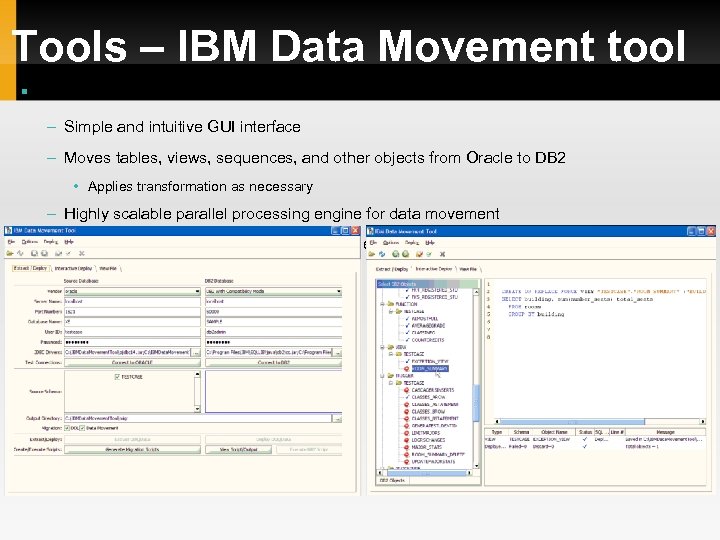Viewport: 720px width, 540px height.
Task: Open the File menu in the left window
Action: pyautogui.click(x=11, y=242)
